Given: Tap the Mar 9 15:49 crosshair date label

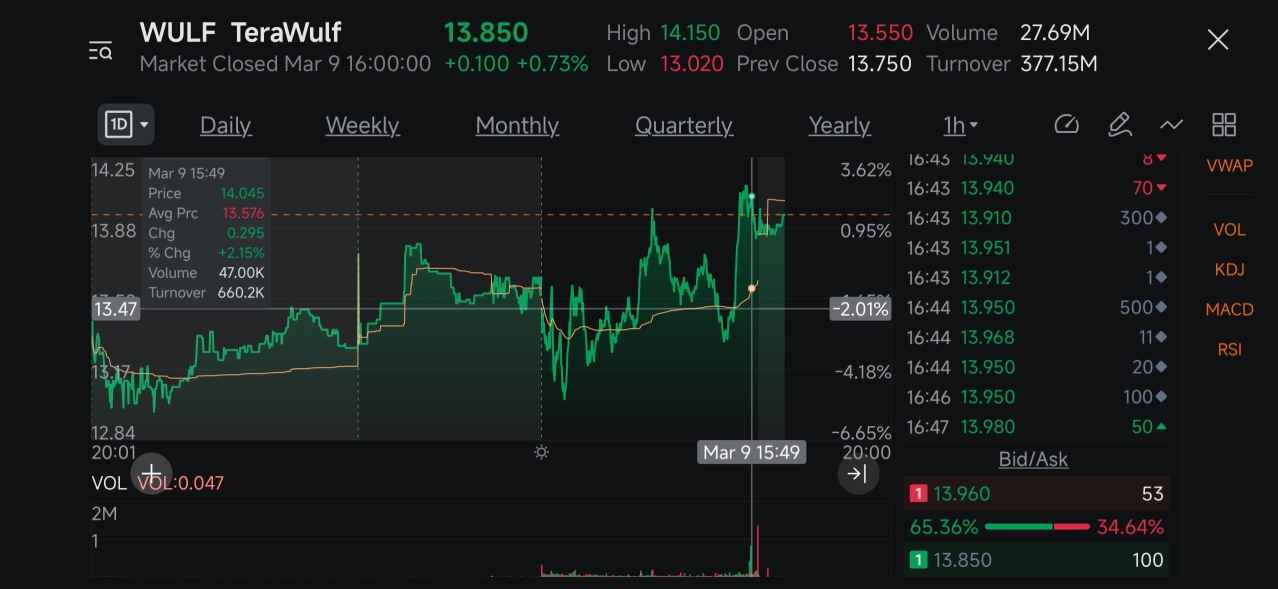Looking at the screenshot, I should pyautogui.click(x=751, y=452).
